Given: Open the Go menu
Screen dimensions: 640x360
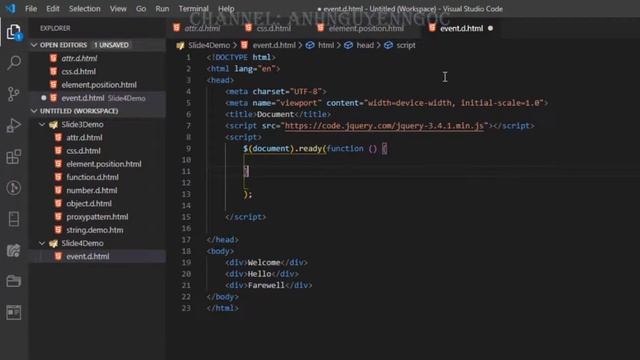Looking at the screenshot, I should [x=141, y=9].
